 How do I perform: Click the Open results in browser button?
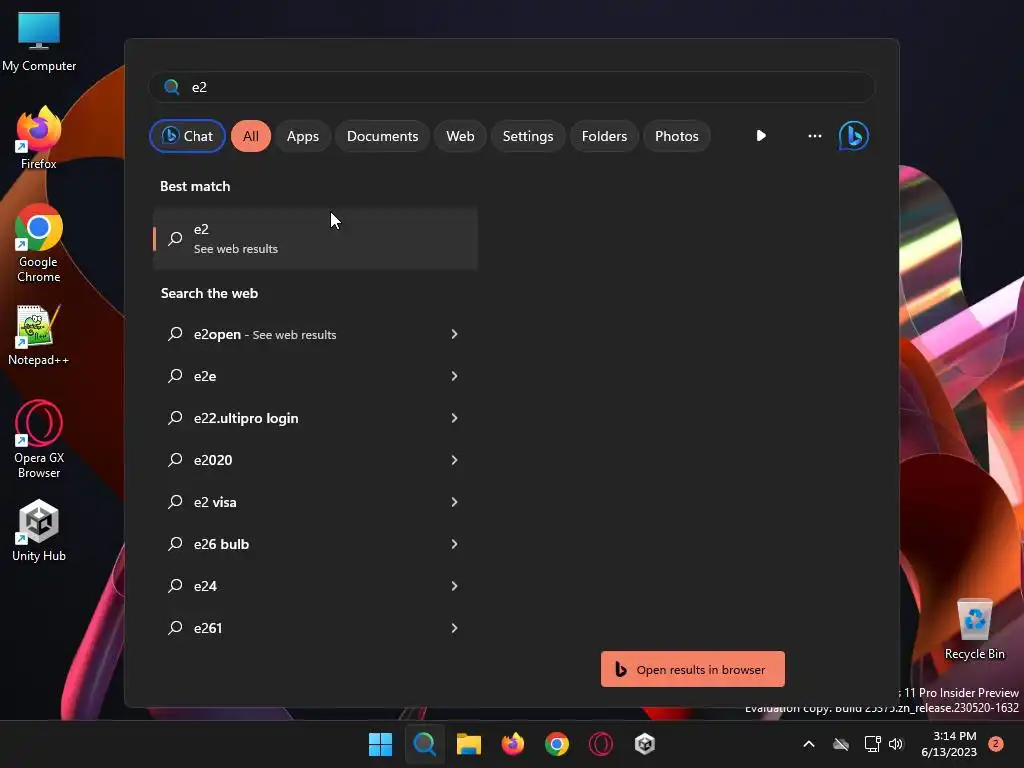pos(693,669)
